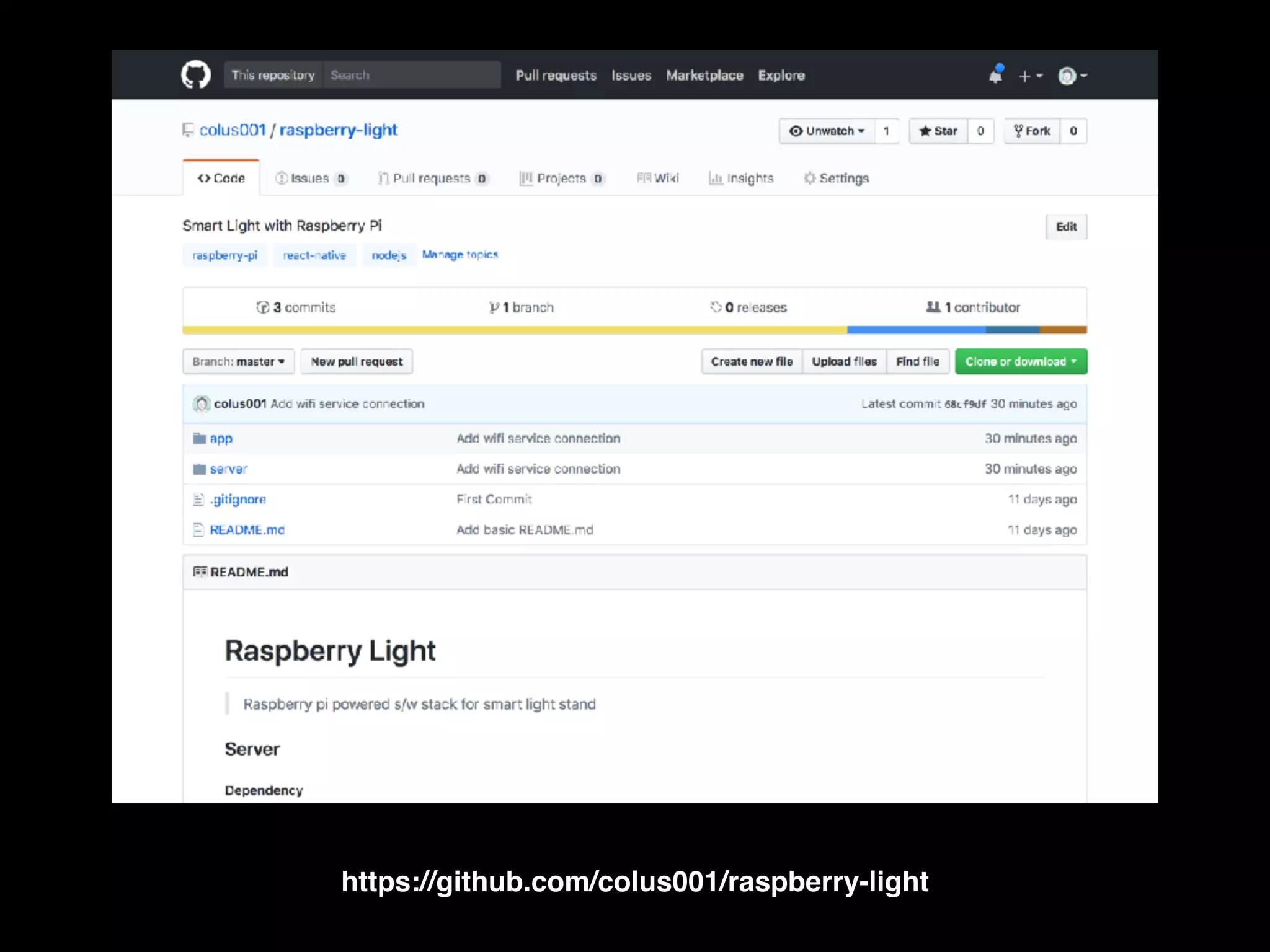Open Marketplace in top navigation
Image resolution: width=1270 pixels, height=952 pixels.
pos(704,75)
